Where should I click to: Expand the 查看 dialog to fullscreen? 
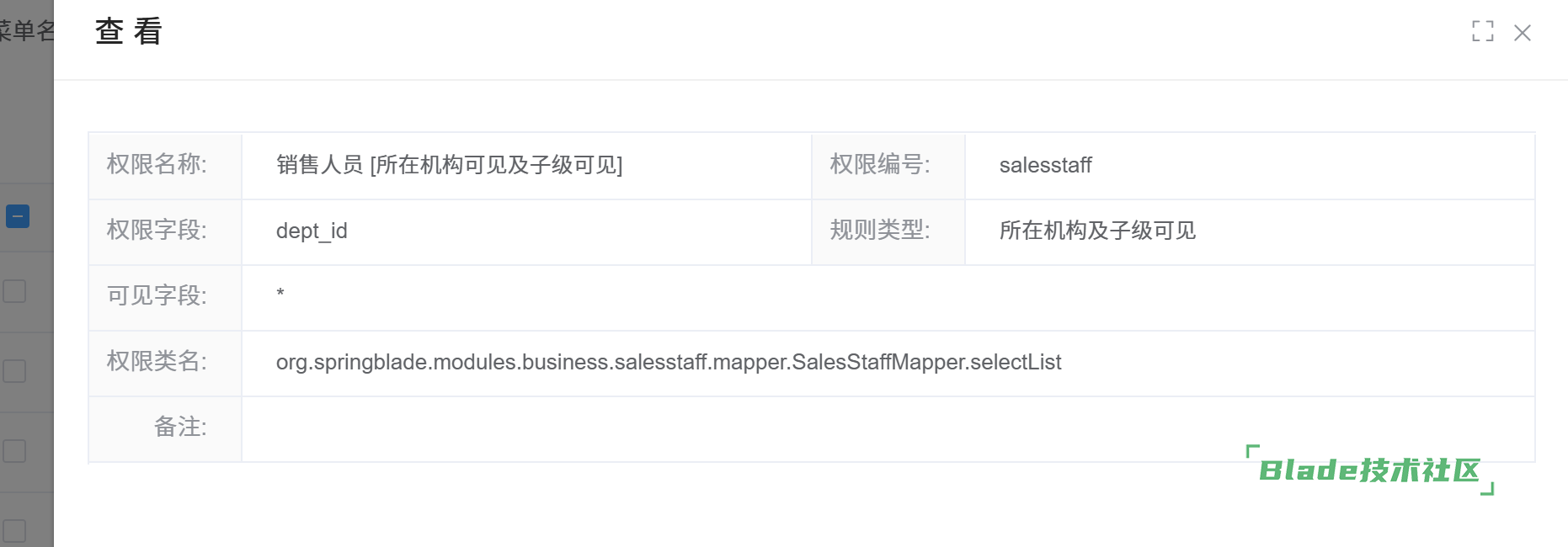point(1482,32)
